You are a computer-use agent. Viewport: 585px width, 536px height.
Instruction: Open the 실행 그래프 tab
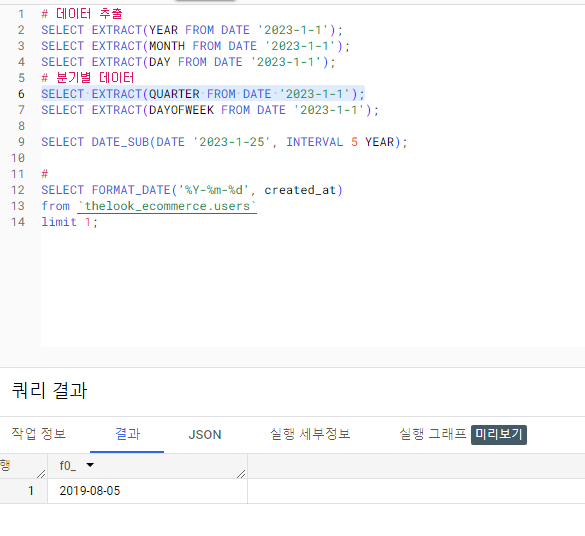[x=433, y=434]
